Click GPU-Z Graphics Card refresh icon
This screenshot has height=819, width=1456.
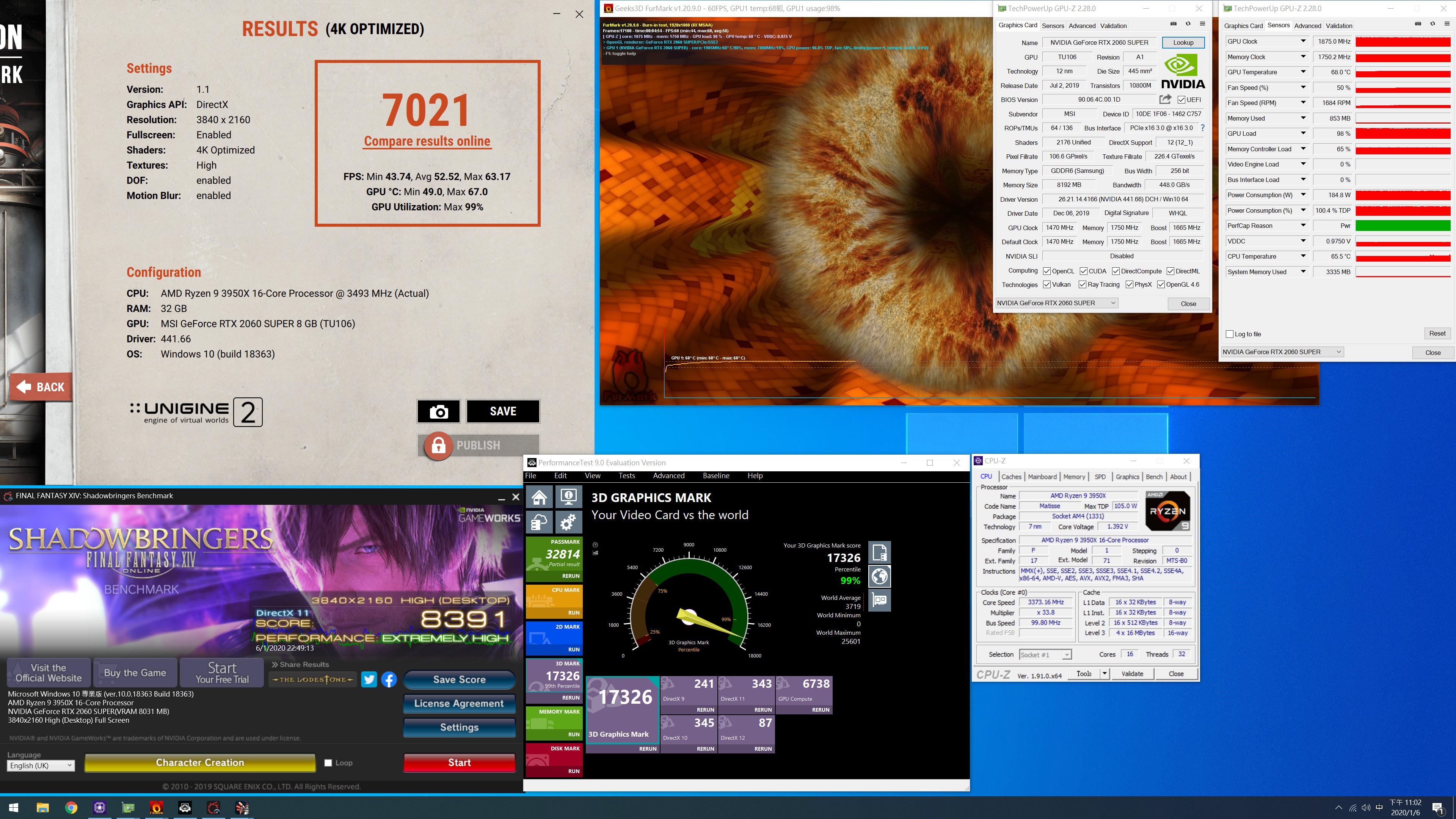click(1188, 24)
